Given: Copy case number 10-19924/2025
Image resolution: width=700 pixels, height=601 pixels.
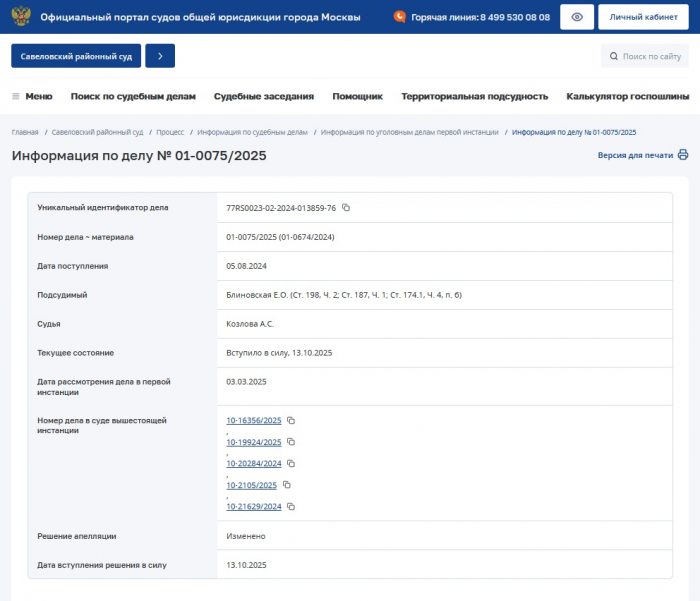Looking at the screenshot, I should (x=291, y=442).
